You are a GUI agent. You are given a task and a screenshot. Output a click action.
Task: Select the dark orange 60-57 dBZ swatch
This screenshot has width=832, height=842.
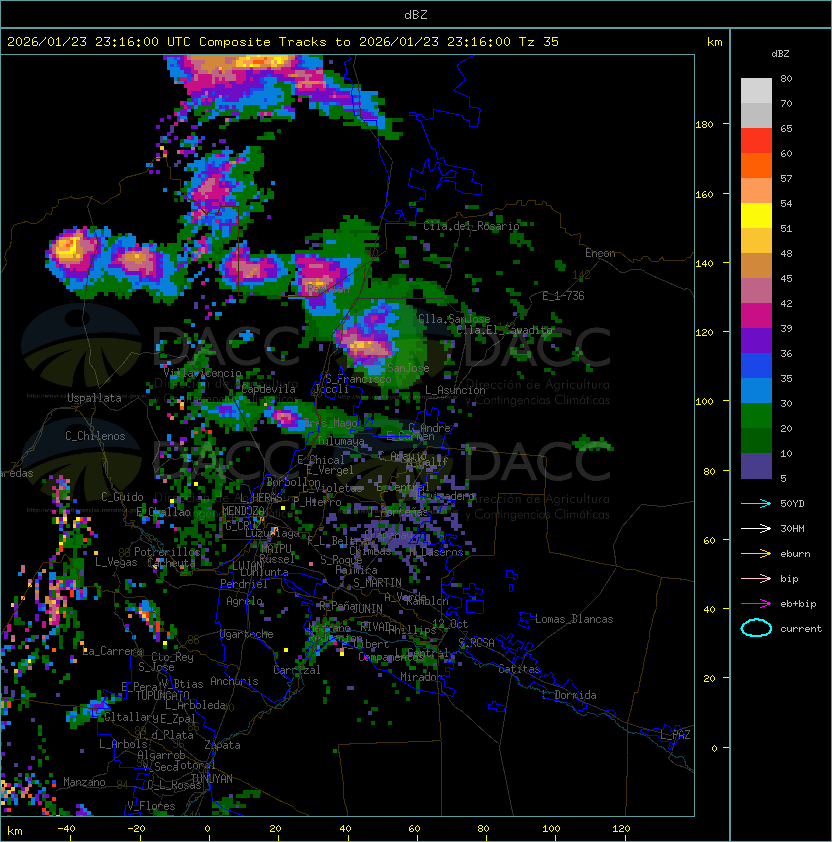pos(756,166)
